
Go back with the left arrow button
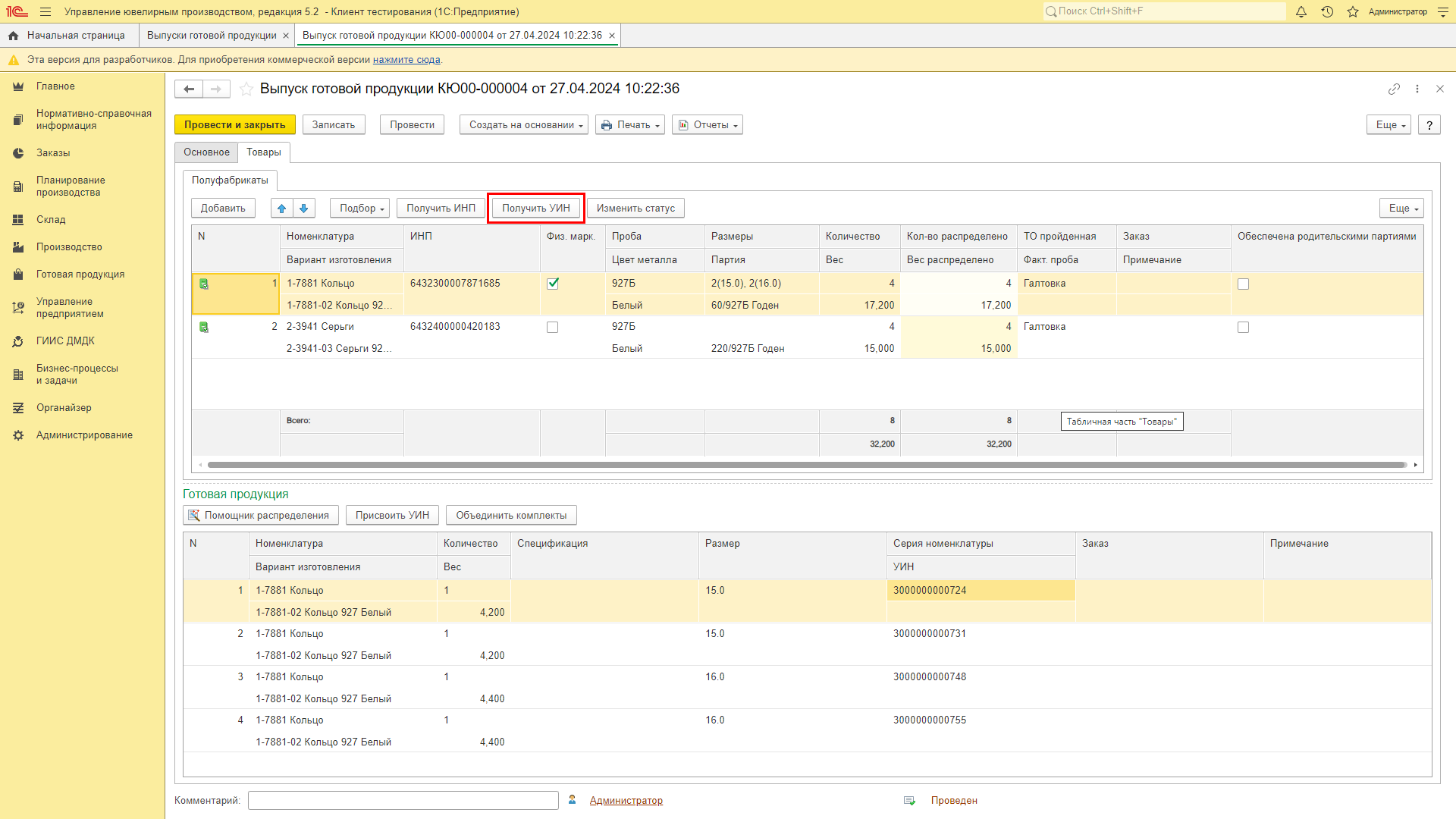click(x=189, y=89)
